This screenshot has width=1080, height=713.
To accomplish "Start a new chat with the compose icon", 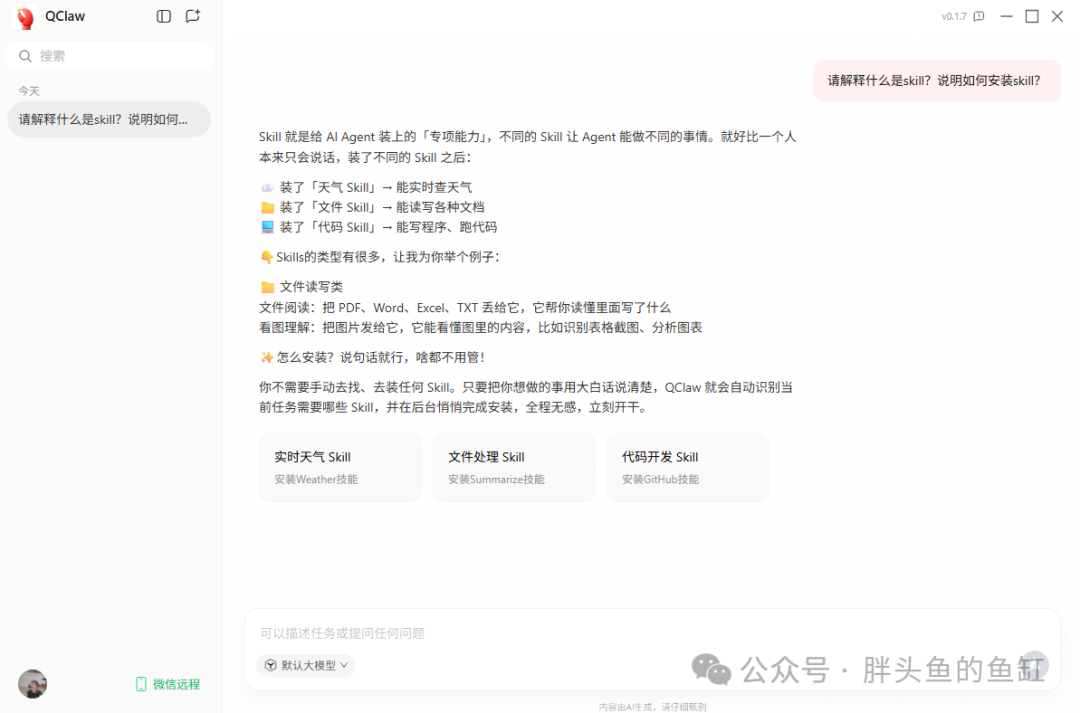I will click(193, 16).
